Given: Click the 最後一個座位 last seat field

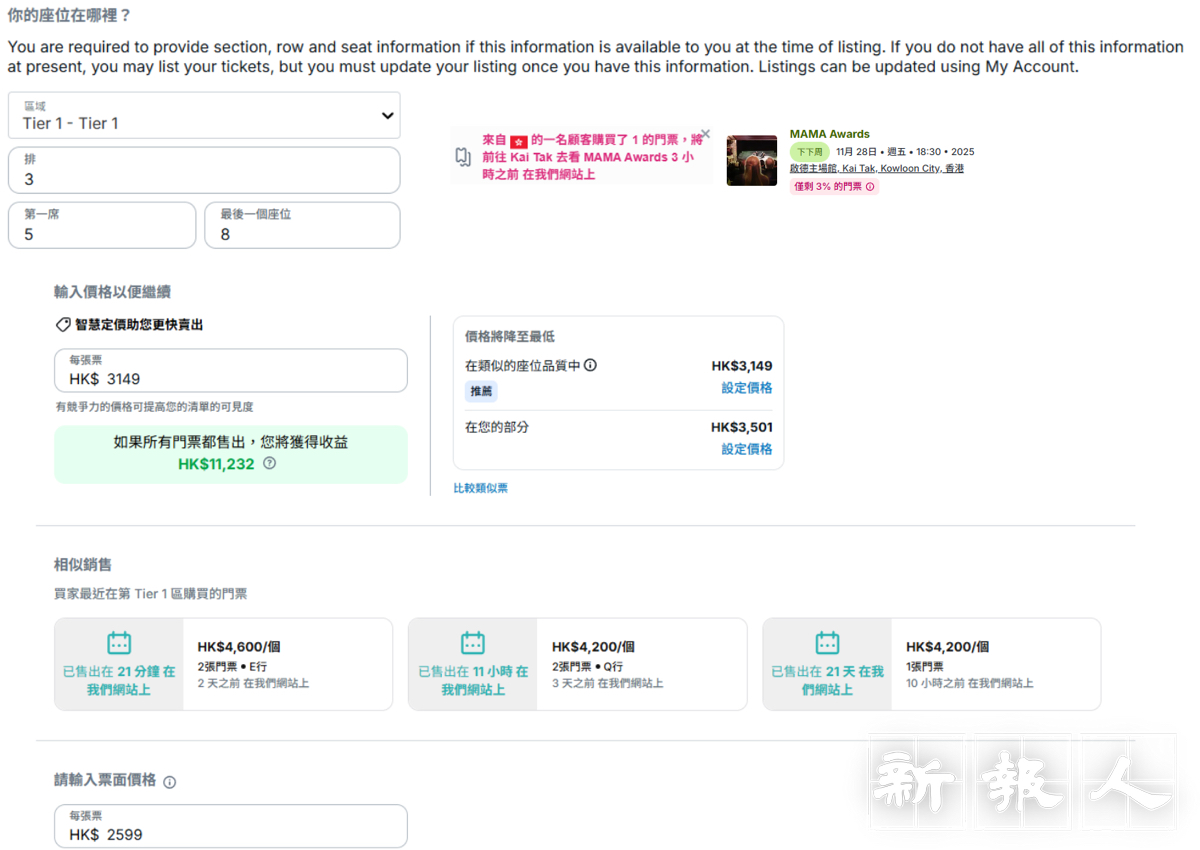Looking at the screenshot, I should tap(302, 226).
